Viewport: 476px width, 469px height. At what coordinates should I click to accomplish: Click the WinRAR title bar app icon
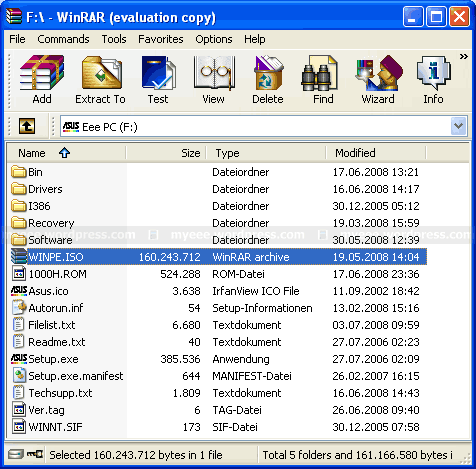pos(14,16)
